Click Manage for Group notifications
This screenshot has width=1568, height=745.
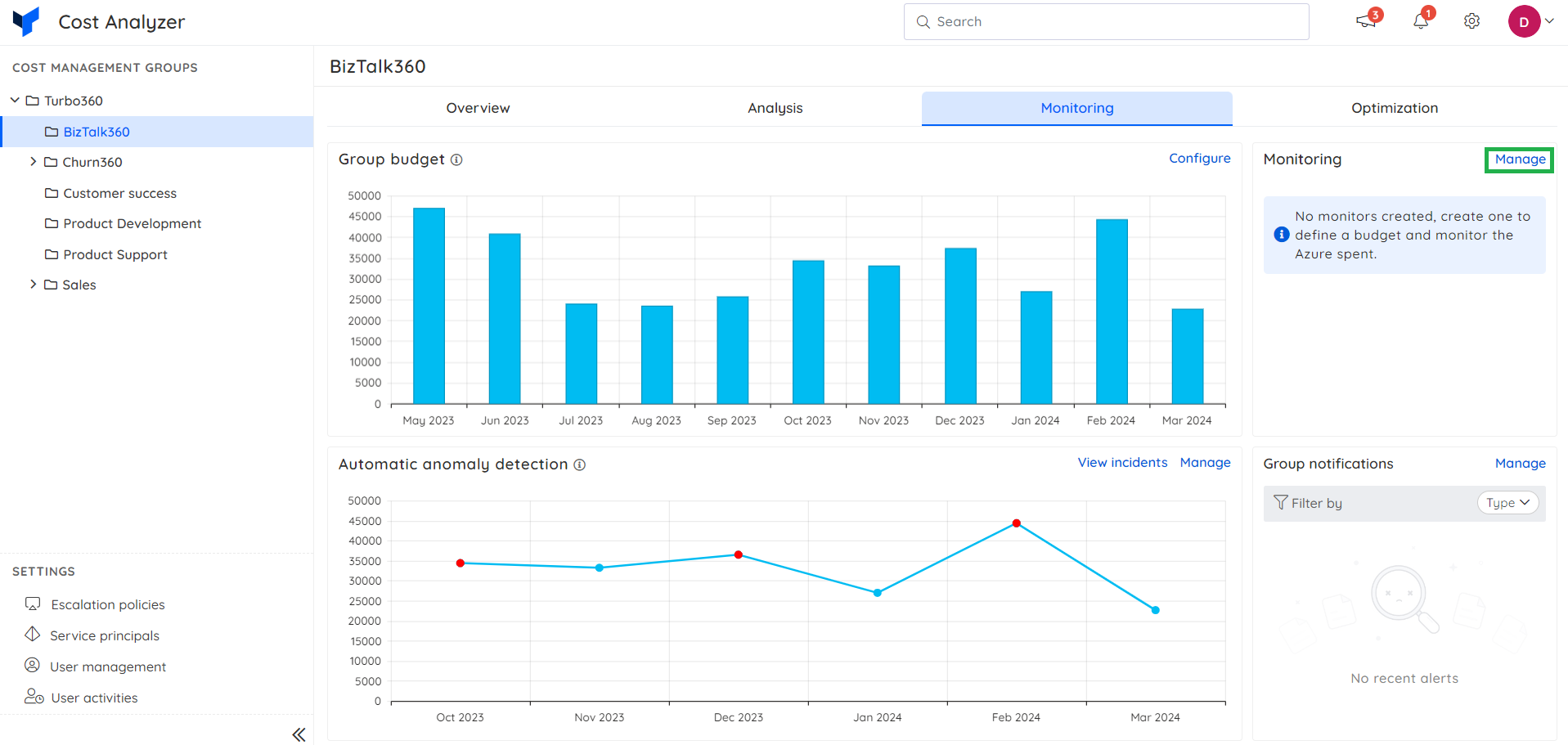(x=1520, y=463)
